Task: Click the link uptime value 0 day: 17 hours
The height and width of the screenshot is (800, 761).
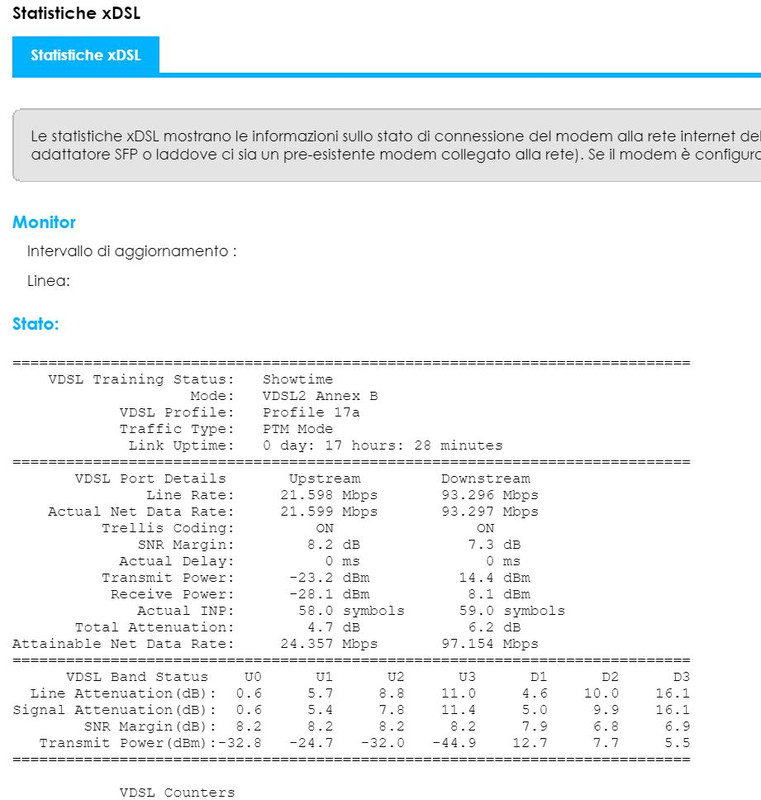Action: [383, 445]
